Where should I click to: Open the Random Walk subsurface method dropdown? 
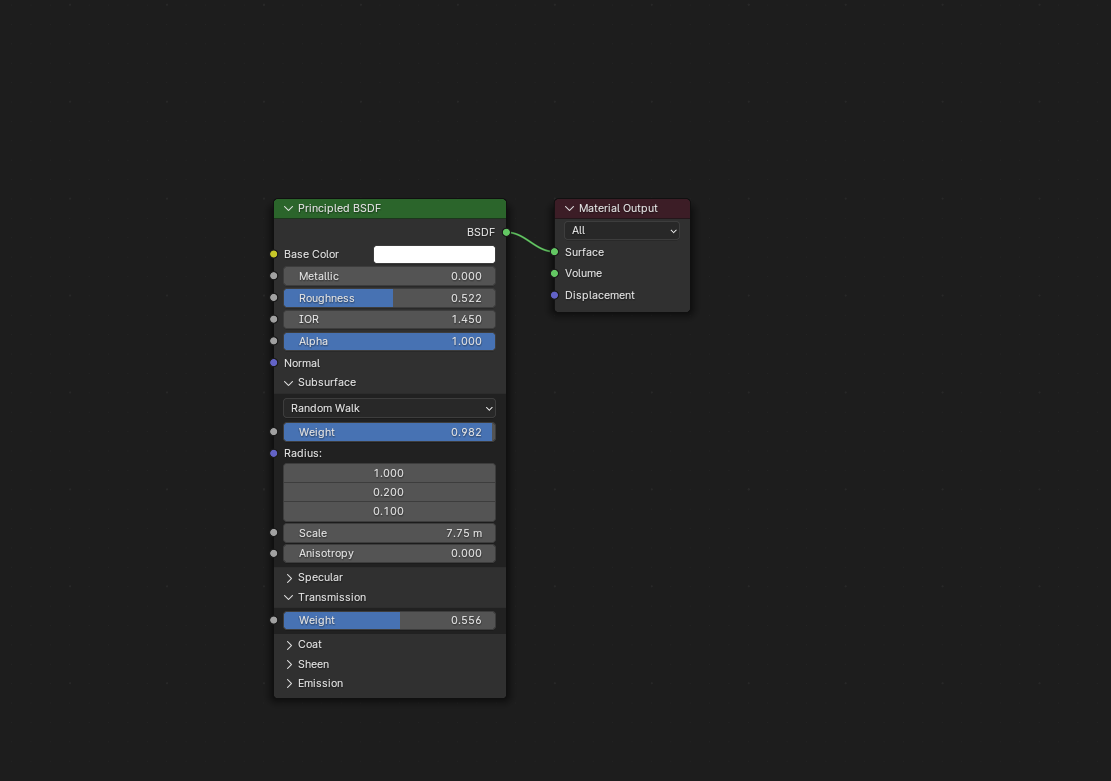pos(389,408)
